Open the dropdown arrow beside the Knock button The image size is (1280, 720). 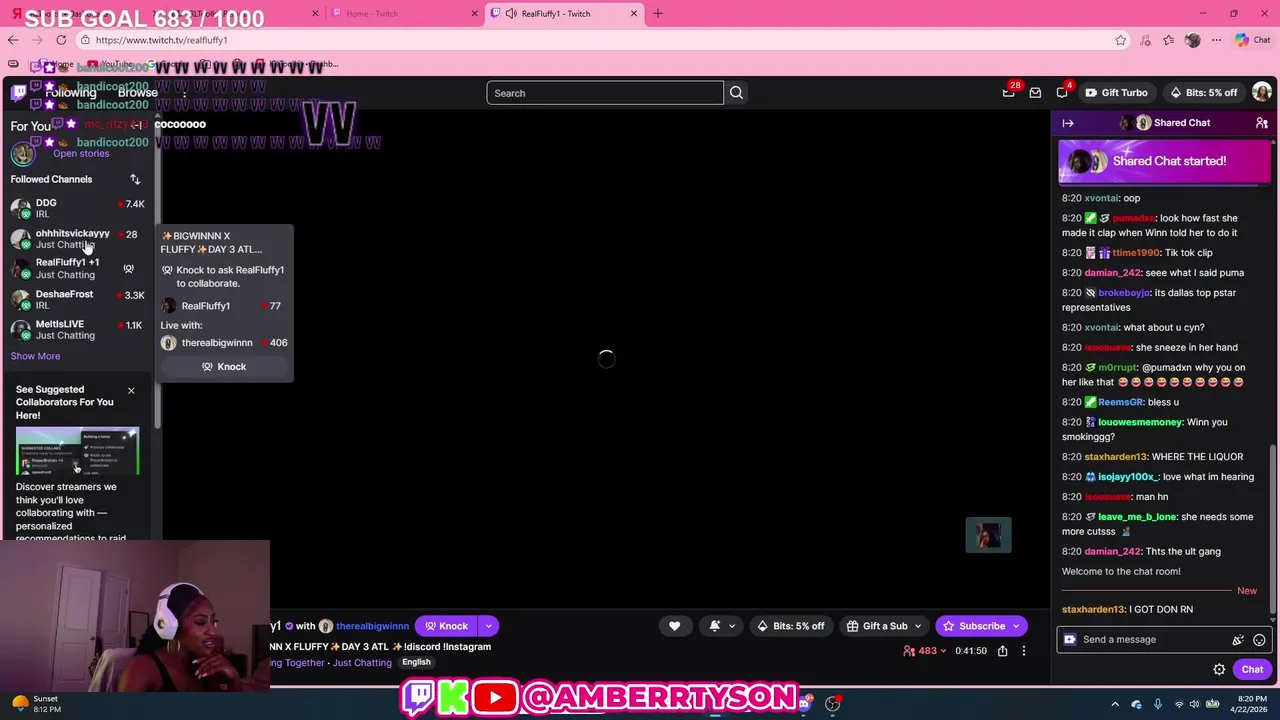click(x=488, y=626)
